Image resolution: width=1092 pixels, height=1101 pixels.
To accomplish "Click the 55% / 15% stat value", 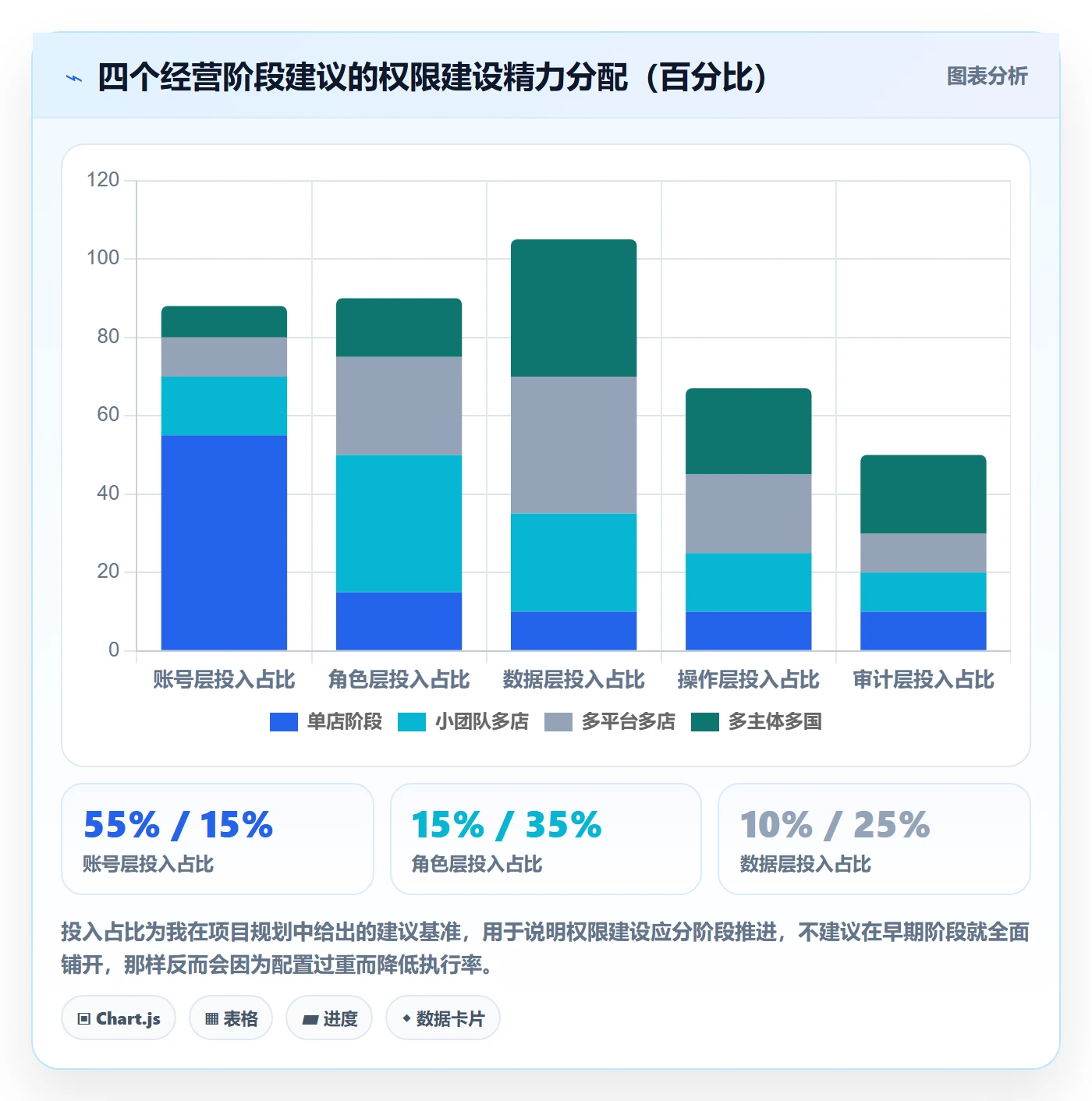I will [x=178, y=825].
